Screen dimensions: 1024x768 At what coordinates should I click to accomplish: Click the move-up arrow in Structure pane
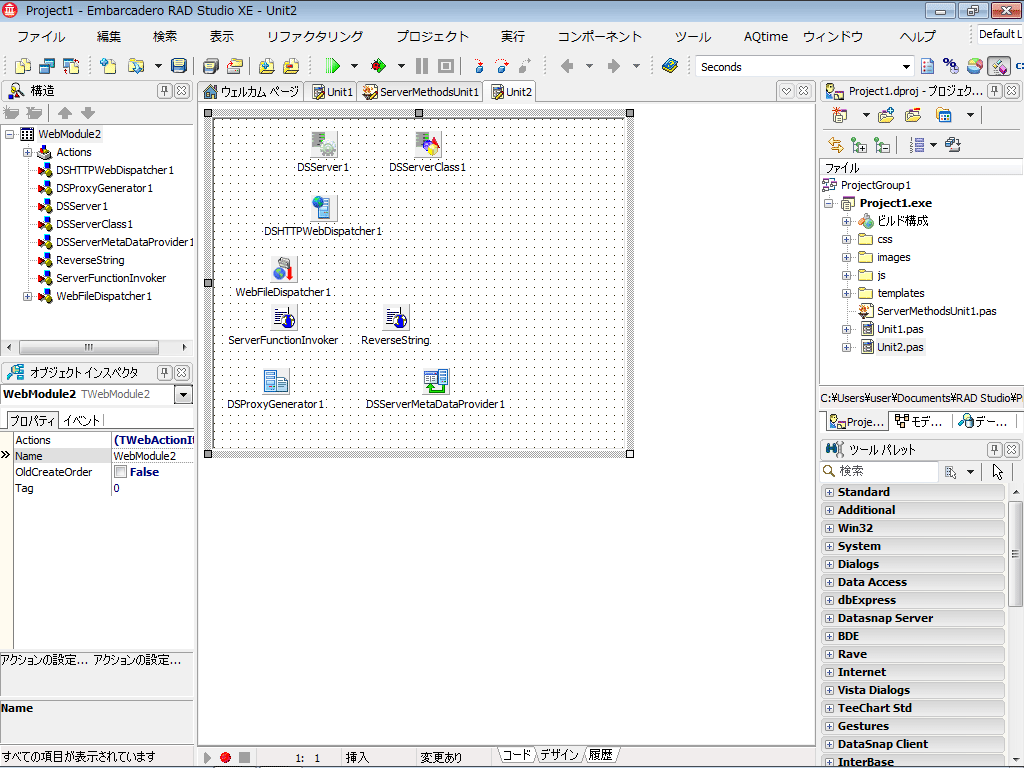[65, 113]
